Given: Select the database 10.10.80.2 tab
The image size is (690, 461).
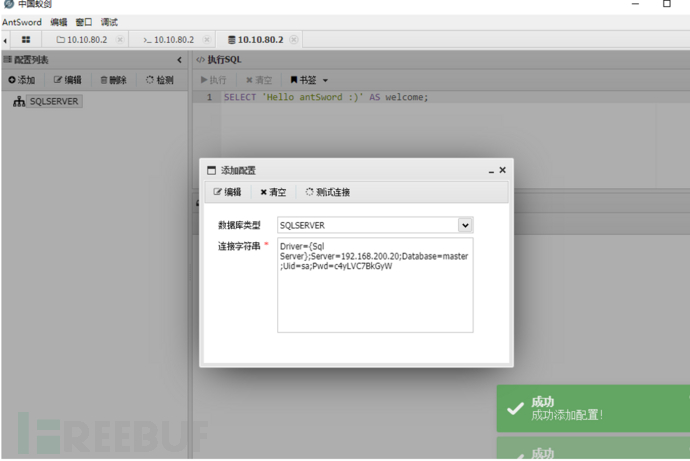Looking at the screenshot, I should pos(256,40).
